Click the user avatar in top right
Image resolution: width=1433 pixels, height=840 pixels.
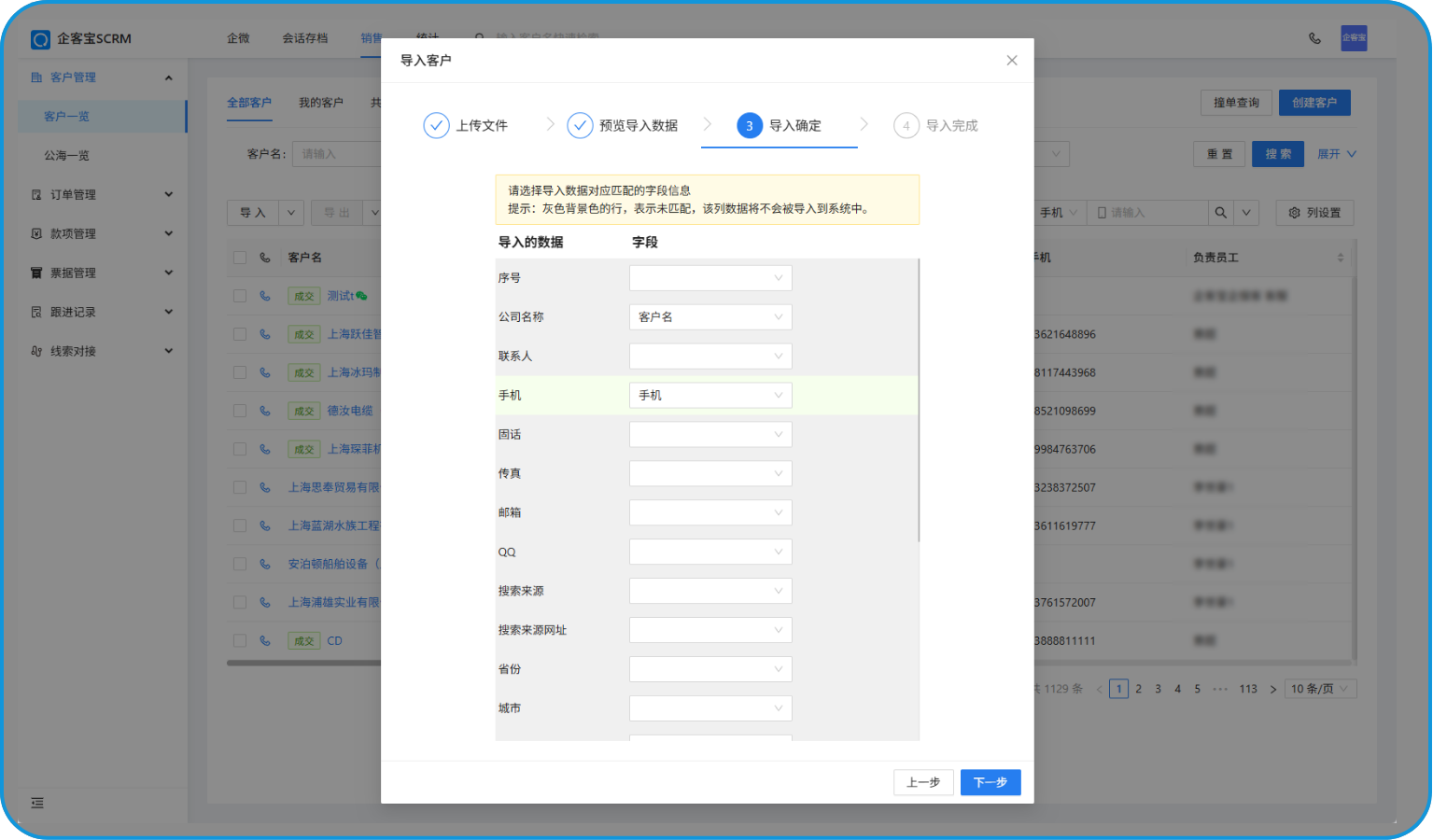[1354, 38]
